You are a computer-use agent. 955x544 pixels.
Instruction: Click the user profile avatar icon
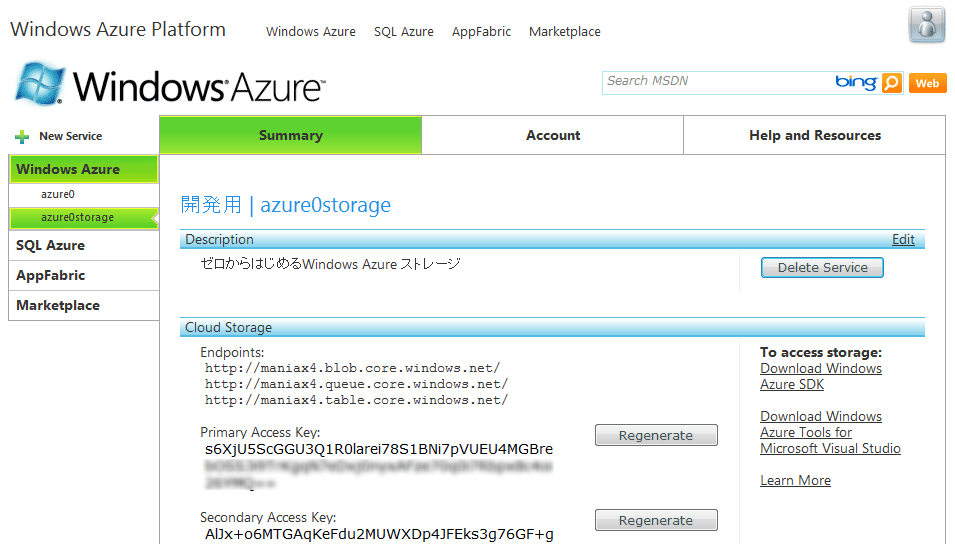927,25
